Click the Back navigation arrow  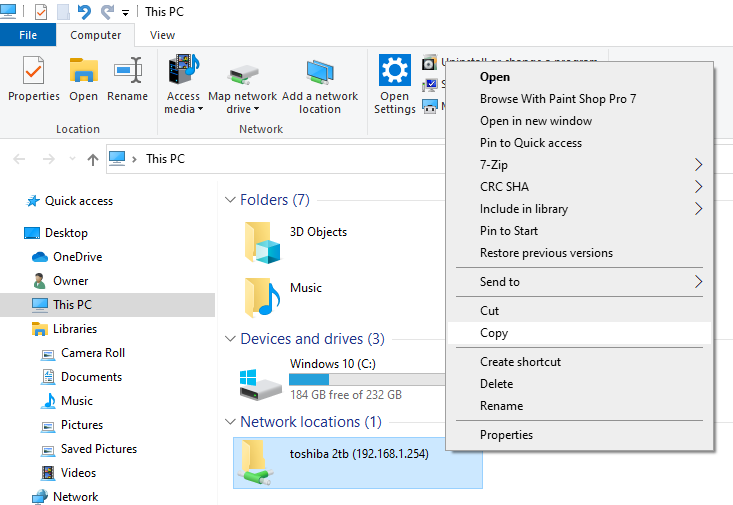click(x=19, y=159)
